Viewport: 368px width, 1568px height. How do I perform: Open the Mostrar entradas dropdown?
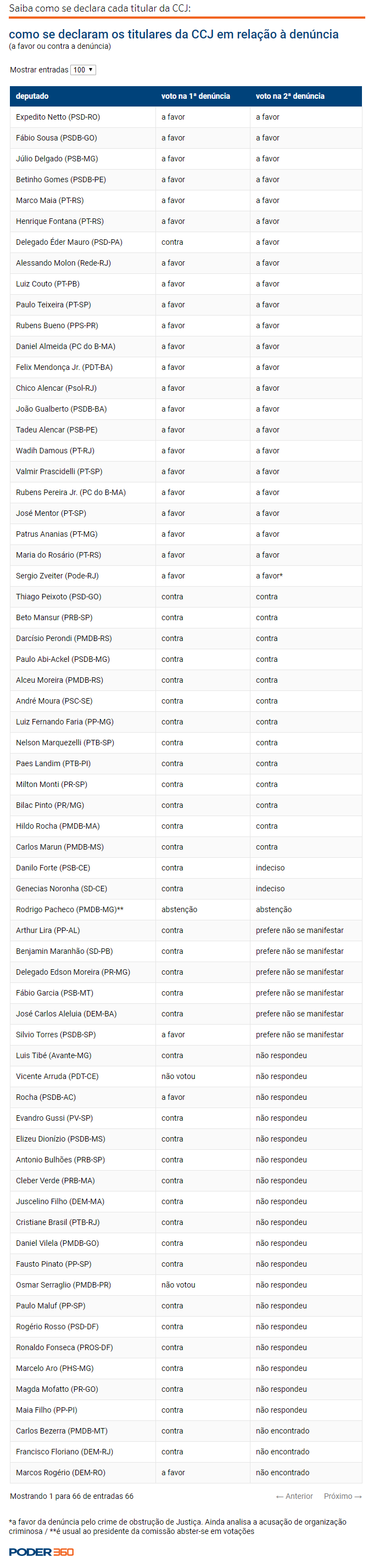83,70
